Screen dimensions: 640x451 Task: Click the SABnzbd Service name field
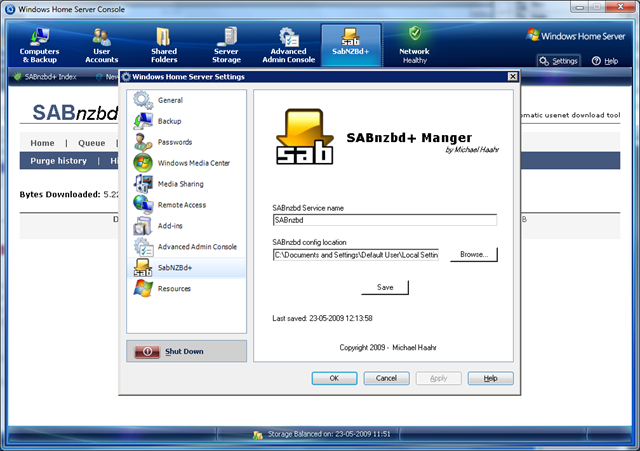point(384,220)
